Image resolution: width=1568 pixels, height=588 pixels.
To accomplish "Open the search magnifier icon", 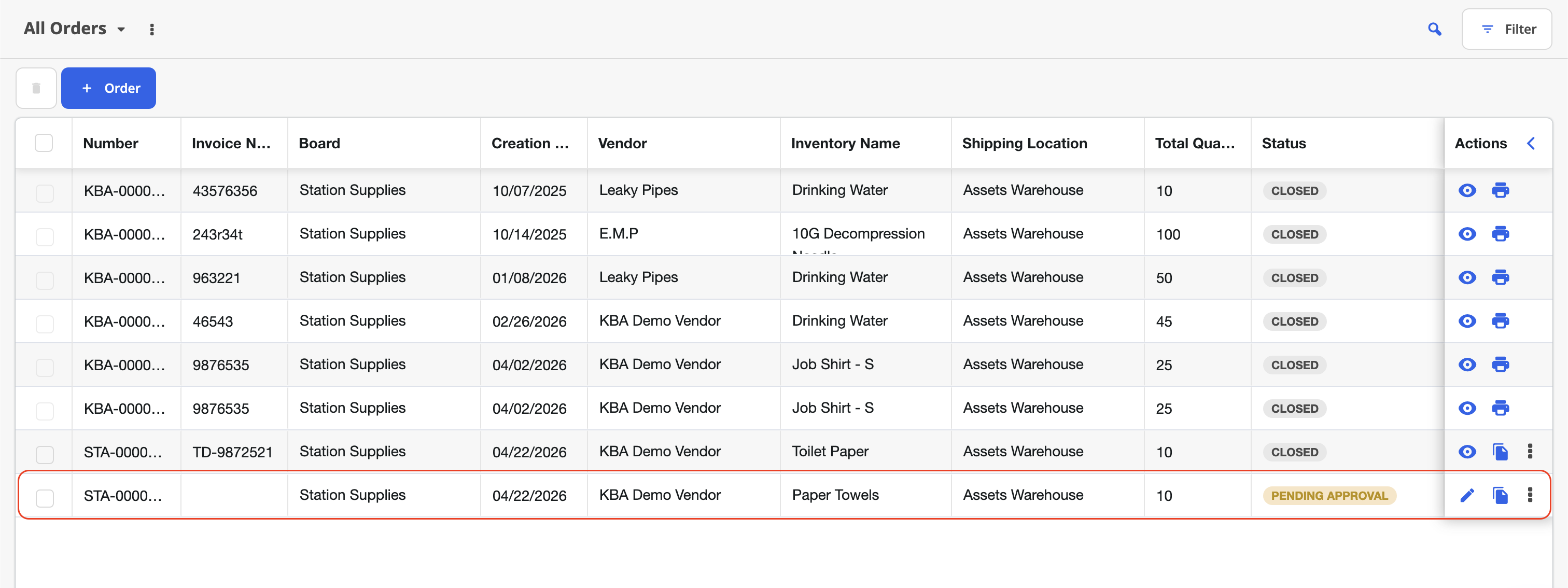I will click(1435, 29).
